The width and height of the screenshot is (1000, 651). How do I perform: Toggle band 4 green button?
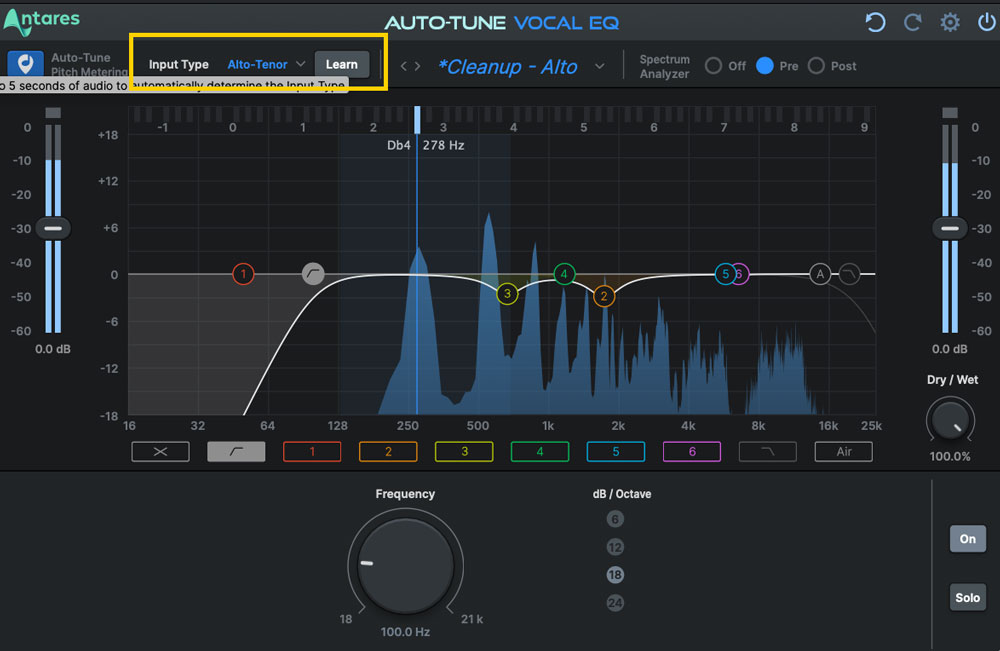(x=540, y=451)
